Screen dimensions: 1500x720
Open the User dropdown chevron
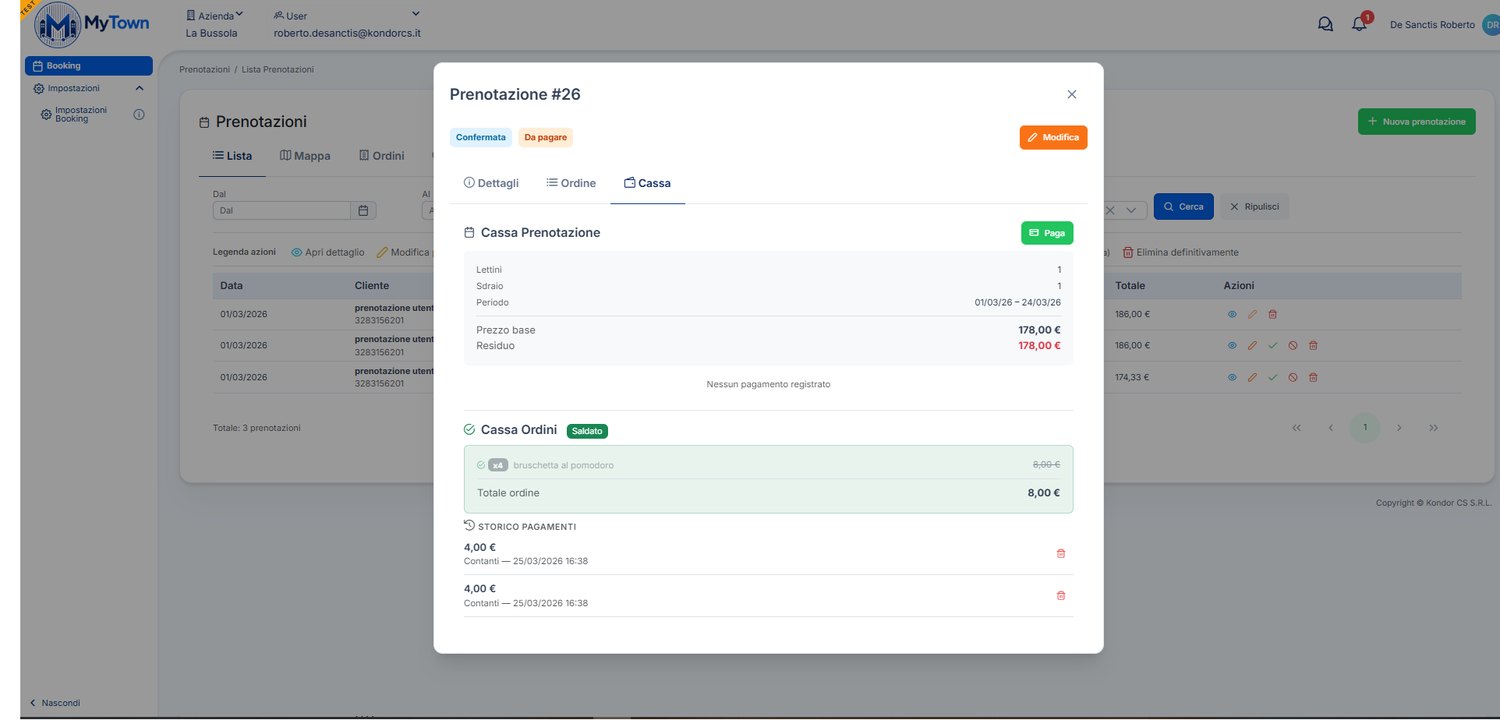[x=416, y=14]
